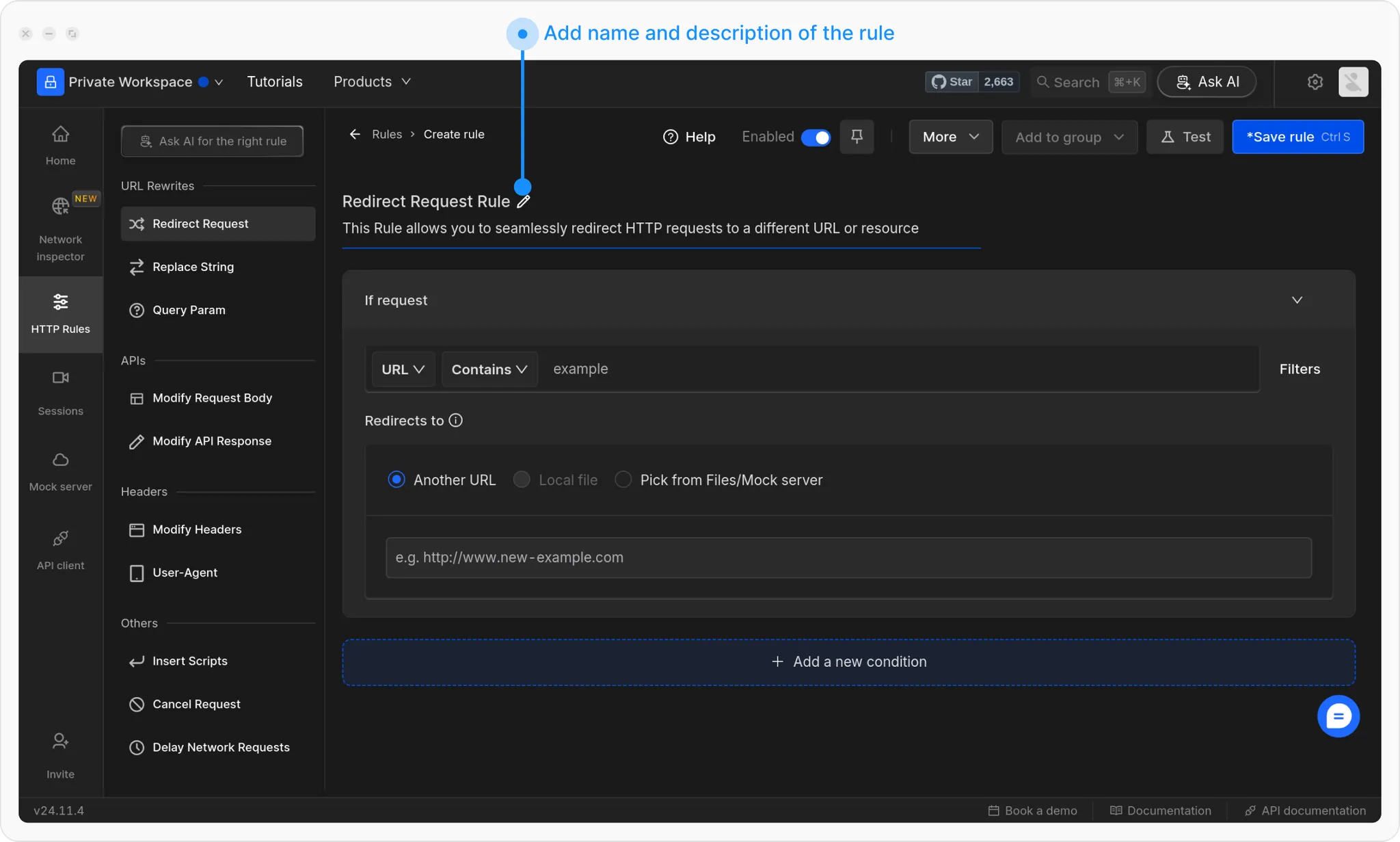Collapse the If request section chevron
Screen dimensions: 1400x842
tap(1297, 300)
